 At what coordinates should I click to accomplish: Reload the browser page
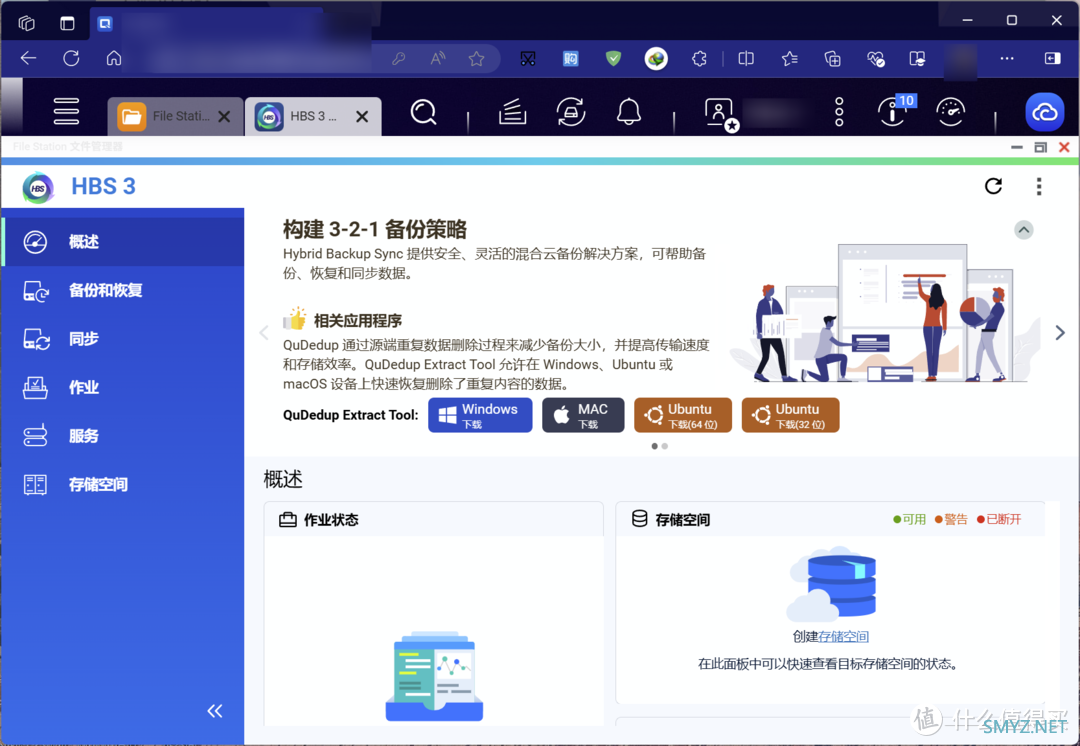click(71, 59)
